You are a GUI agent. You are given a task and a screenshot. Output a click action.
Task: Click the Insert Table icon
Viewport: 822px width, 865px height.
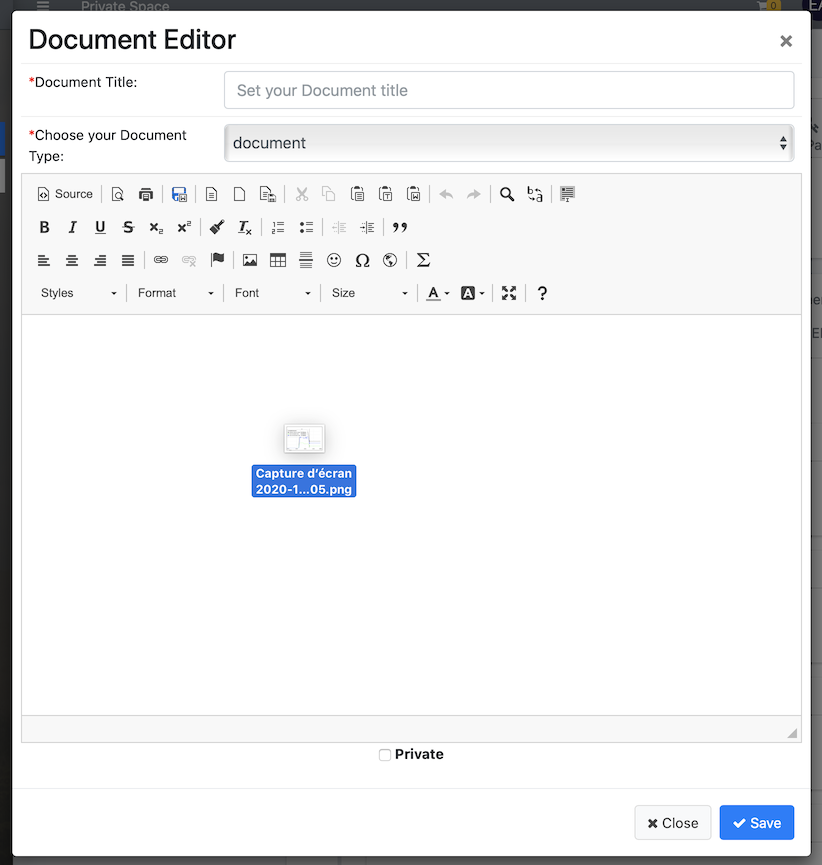click(278, 260)
